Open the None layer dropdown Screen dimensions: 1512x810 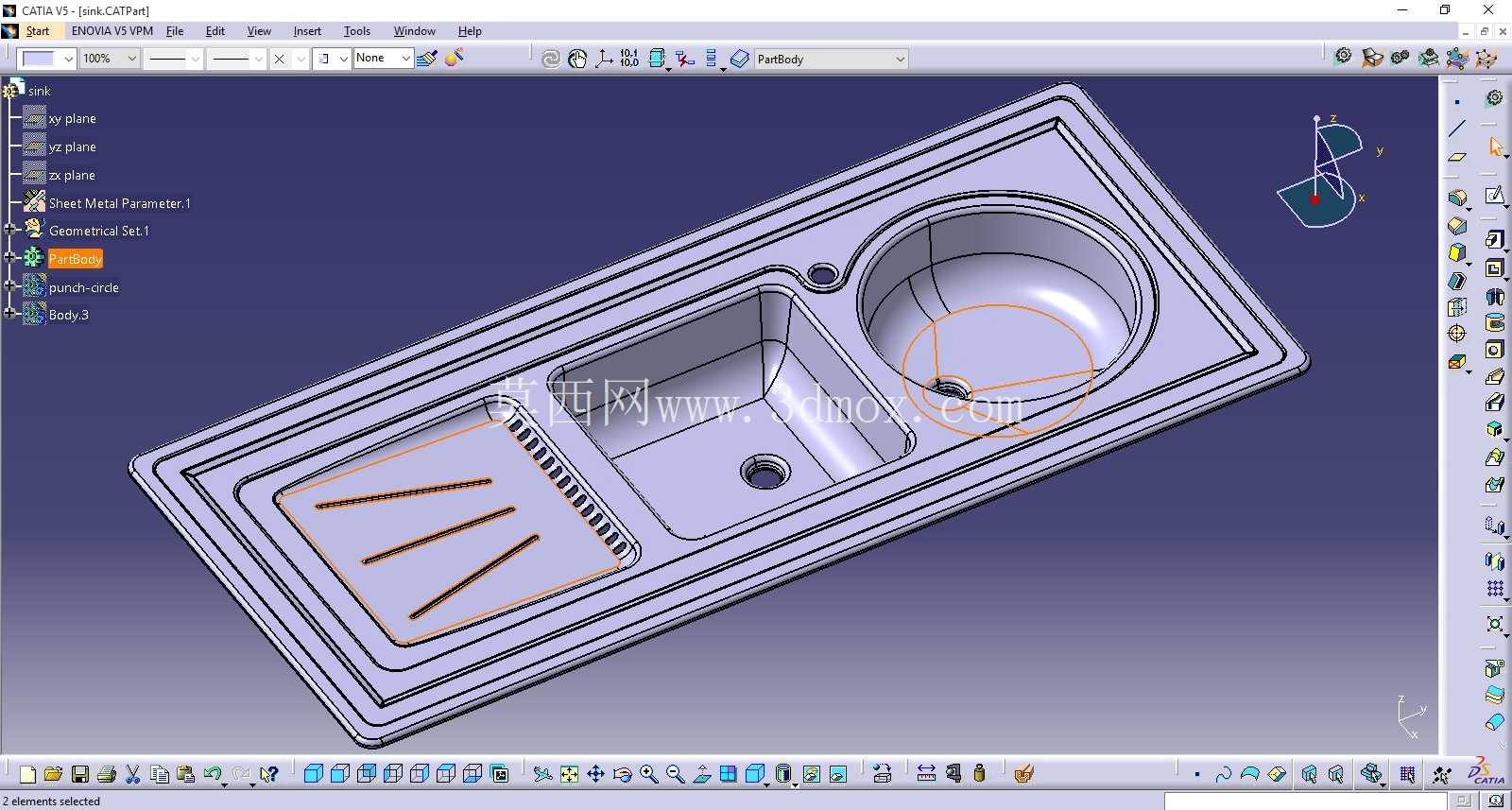[406, 59]
